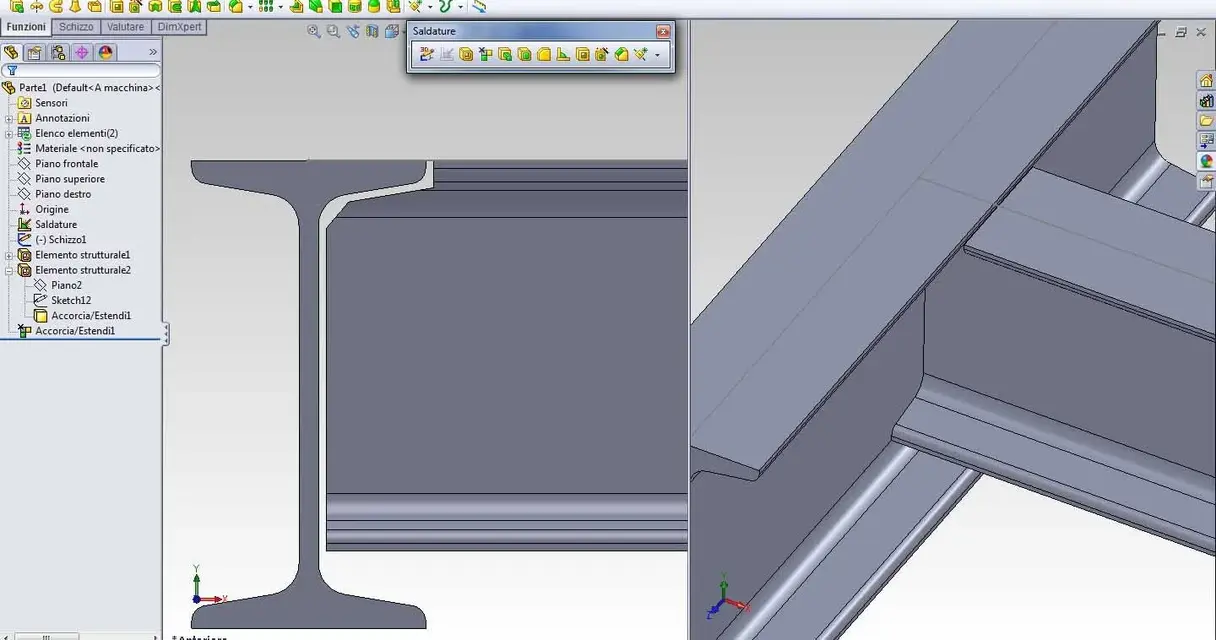Select Elemento strutturale1 feature
The width and height of the screenshot is (1216, 640).
[83, 255]
